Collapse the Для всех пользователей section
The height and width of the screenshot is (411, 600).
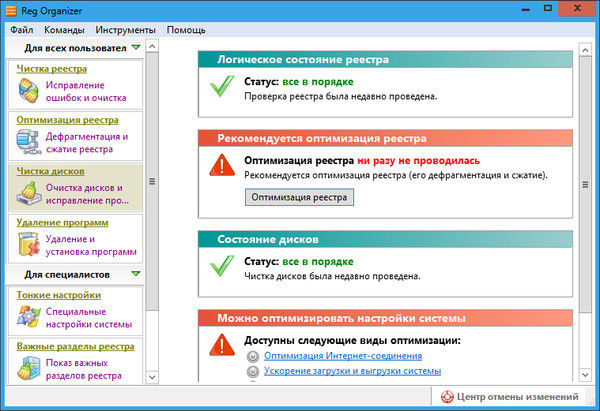[135, 47]
